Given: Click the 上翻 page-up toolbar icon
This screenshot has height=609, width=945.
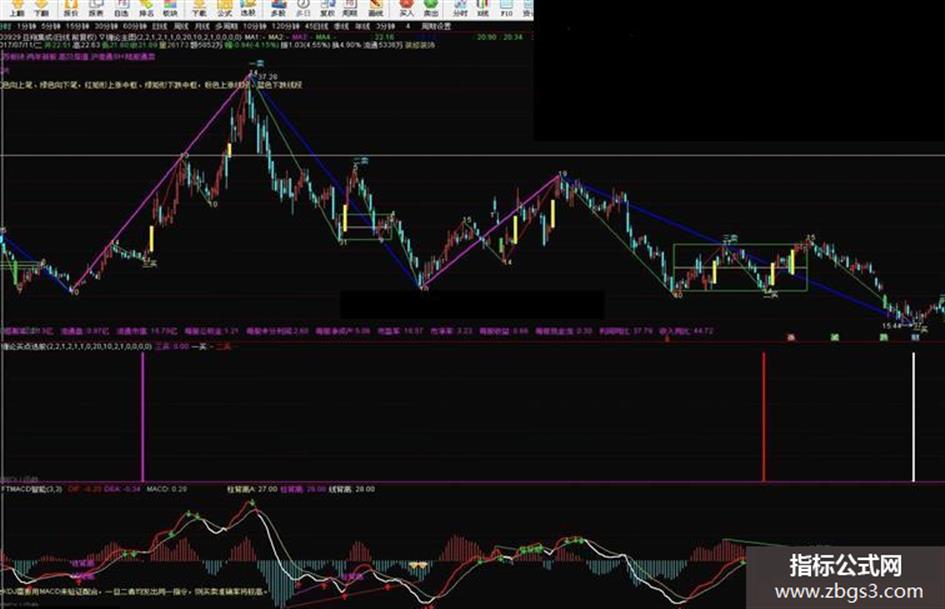Looking at the screenshot, I should [x=16, y=8].
